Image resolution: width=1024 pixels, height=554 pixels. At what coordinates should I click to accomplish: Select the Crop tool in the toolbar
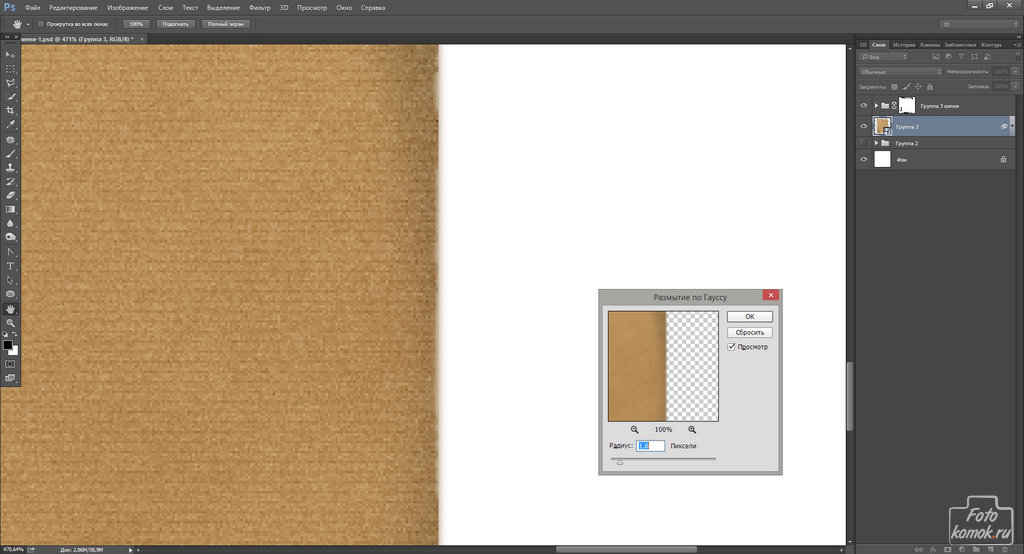click(x=11, y=111)
